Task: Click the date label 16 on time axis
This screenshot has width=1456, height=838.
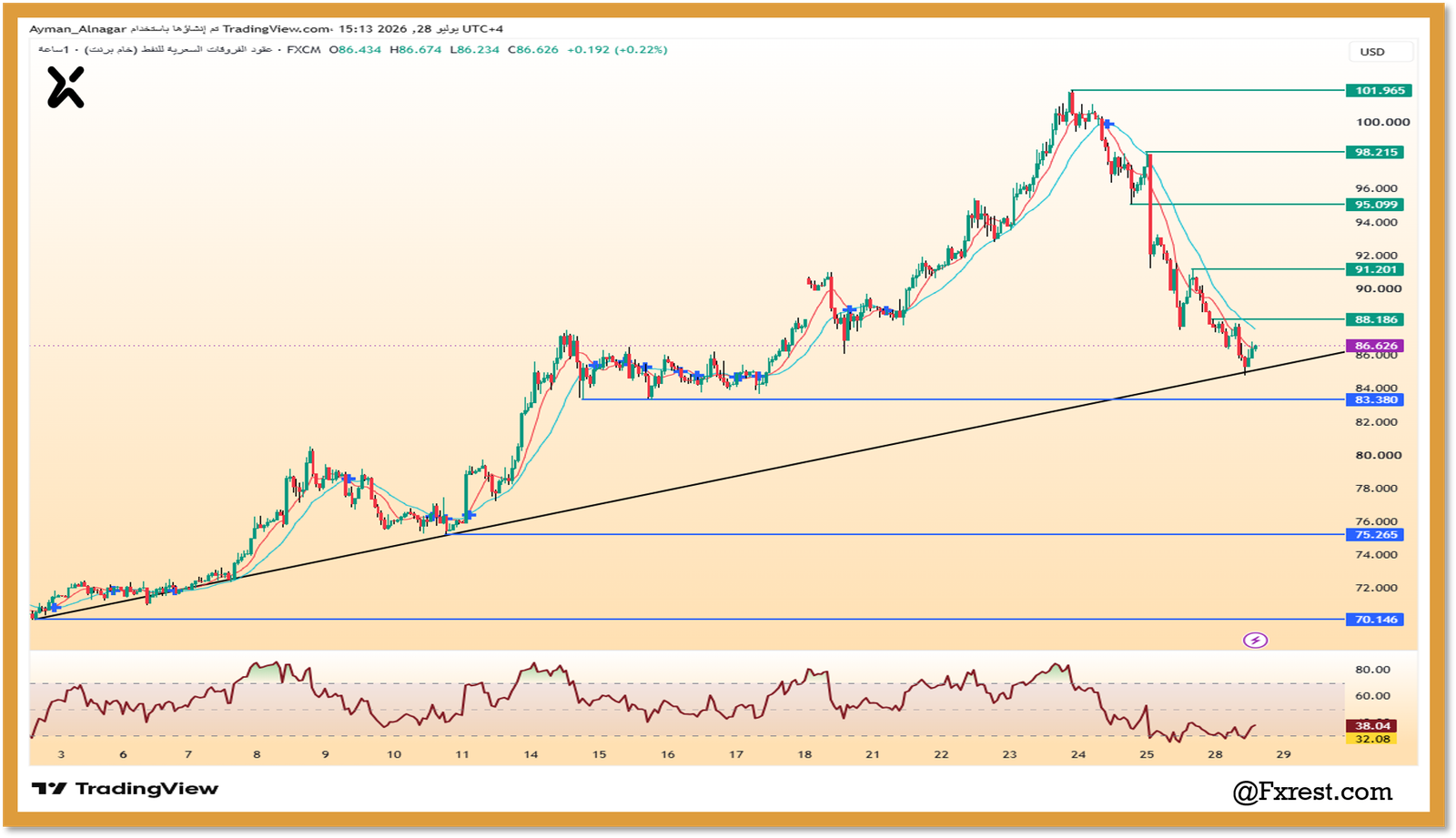Action: 667,754
